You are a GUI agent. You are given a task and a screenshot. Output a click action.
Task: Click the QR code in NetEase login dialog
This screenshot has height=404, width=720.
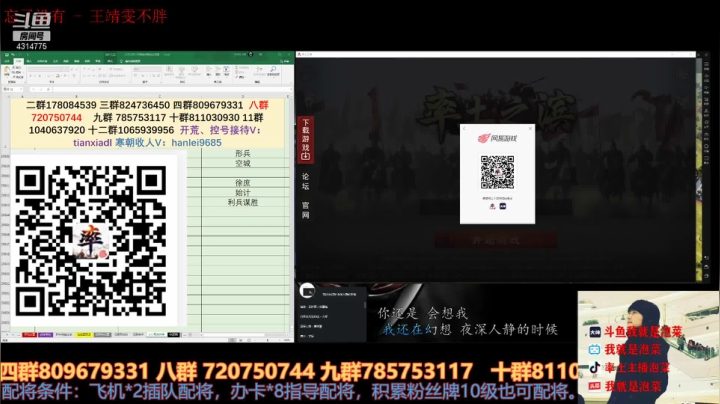point(497,172)
